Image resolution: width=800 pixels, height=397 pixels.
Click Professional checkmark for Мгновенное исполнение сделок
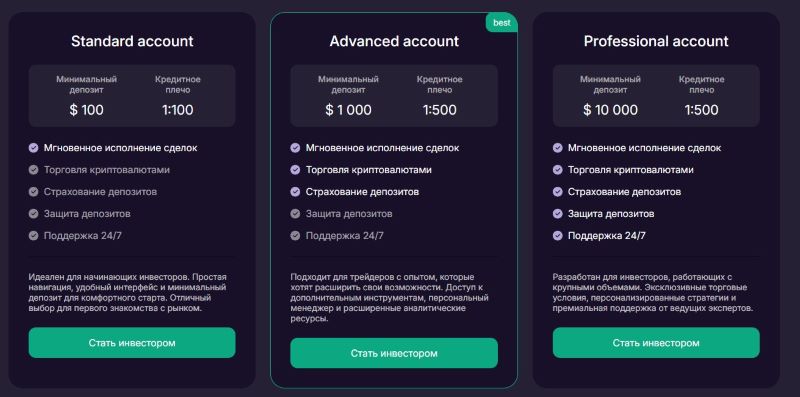558,148
